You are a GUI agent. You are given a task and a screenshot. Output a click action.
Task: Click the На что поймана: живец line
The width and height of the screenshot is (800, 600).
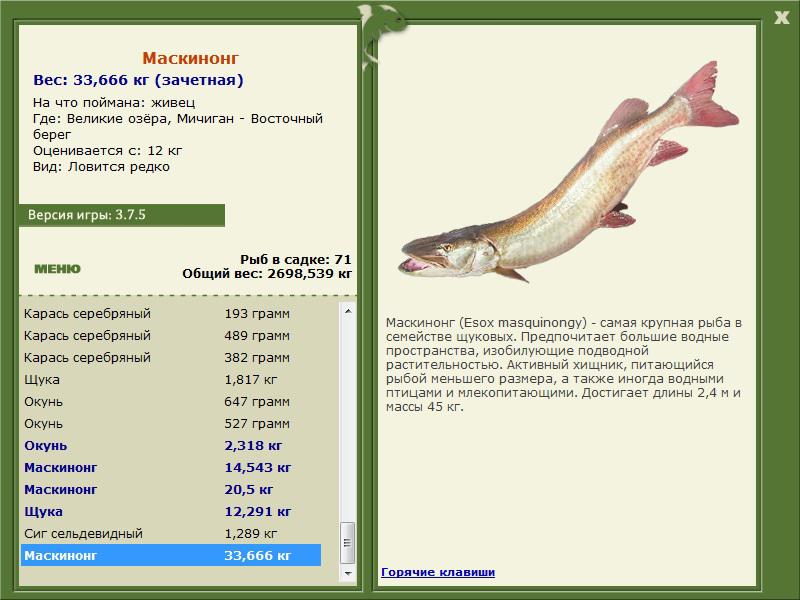click(x=114, y=103)
